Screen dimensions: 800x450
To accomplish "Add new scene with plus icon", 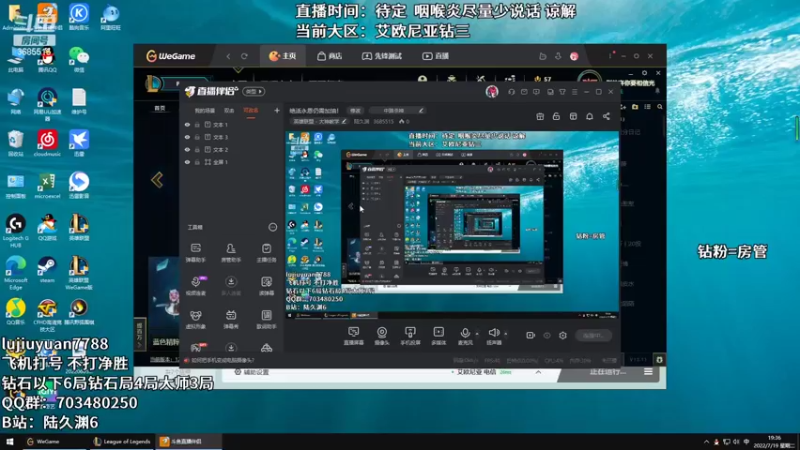I will (x=277, y=110).
